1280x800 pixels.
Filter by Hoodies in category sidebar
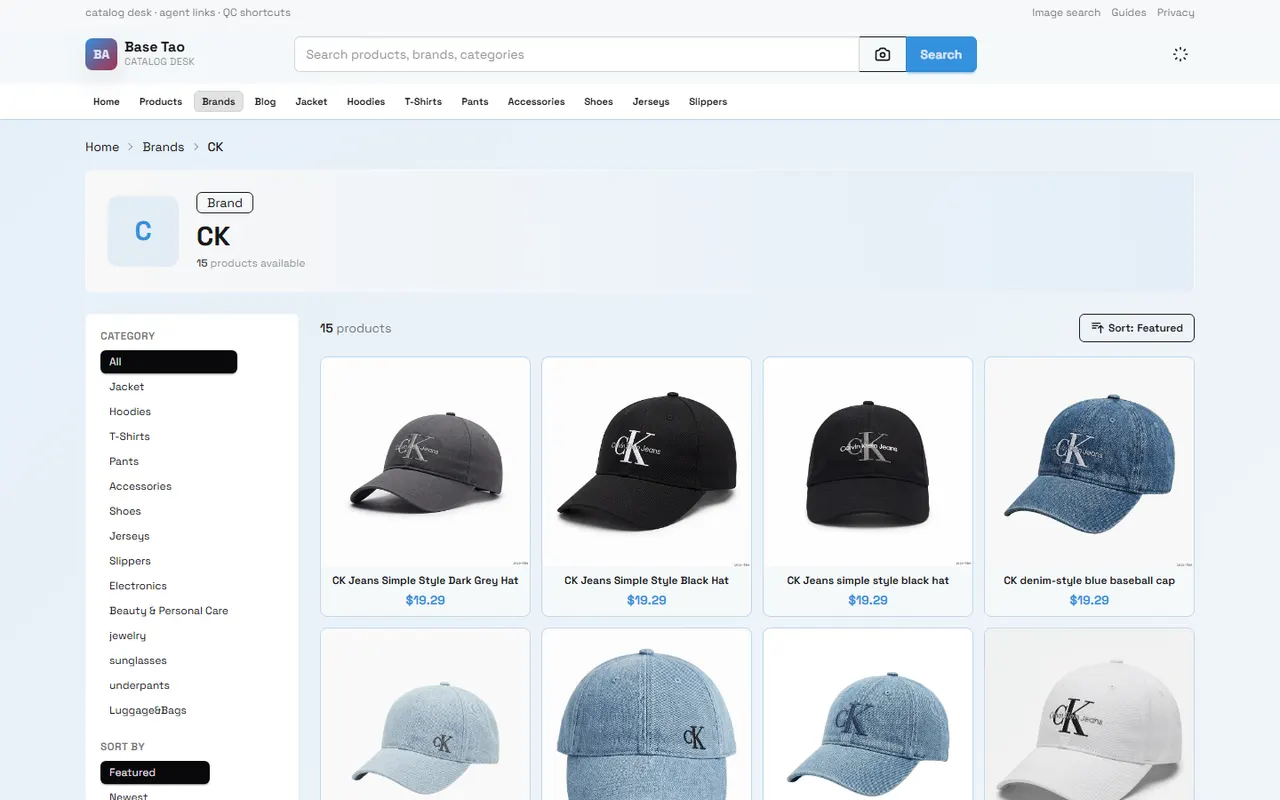click(x=130, y=412)
